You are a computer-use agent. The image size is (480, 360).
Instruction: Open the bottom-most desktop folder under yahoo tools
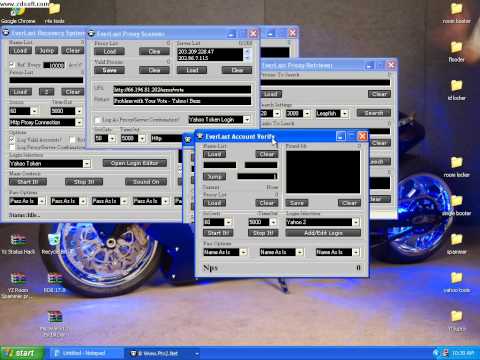tap(456, 321)
